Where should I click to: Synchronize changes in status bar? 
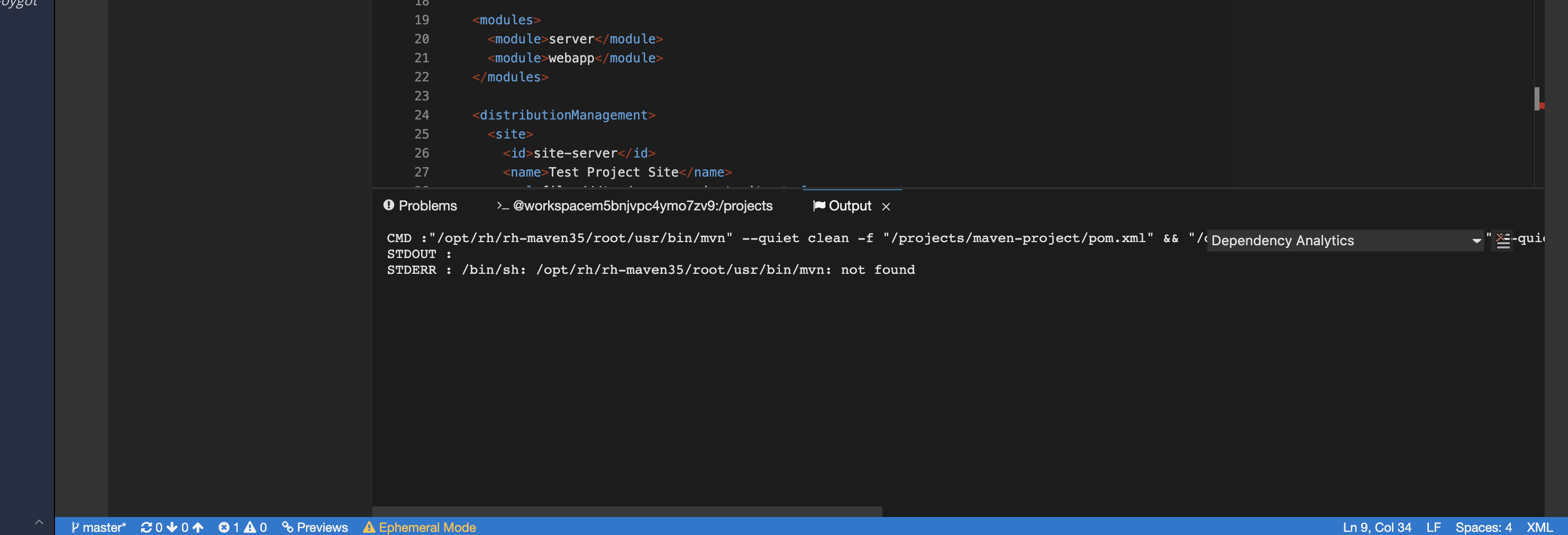tap(171, 527)
